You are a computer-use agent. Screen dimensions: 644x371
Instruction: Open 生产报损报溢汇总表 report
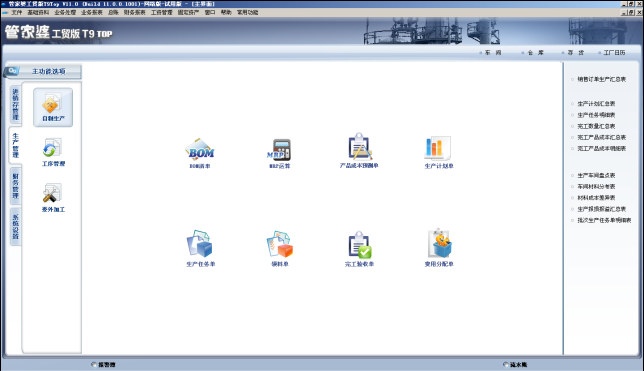602,209
